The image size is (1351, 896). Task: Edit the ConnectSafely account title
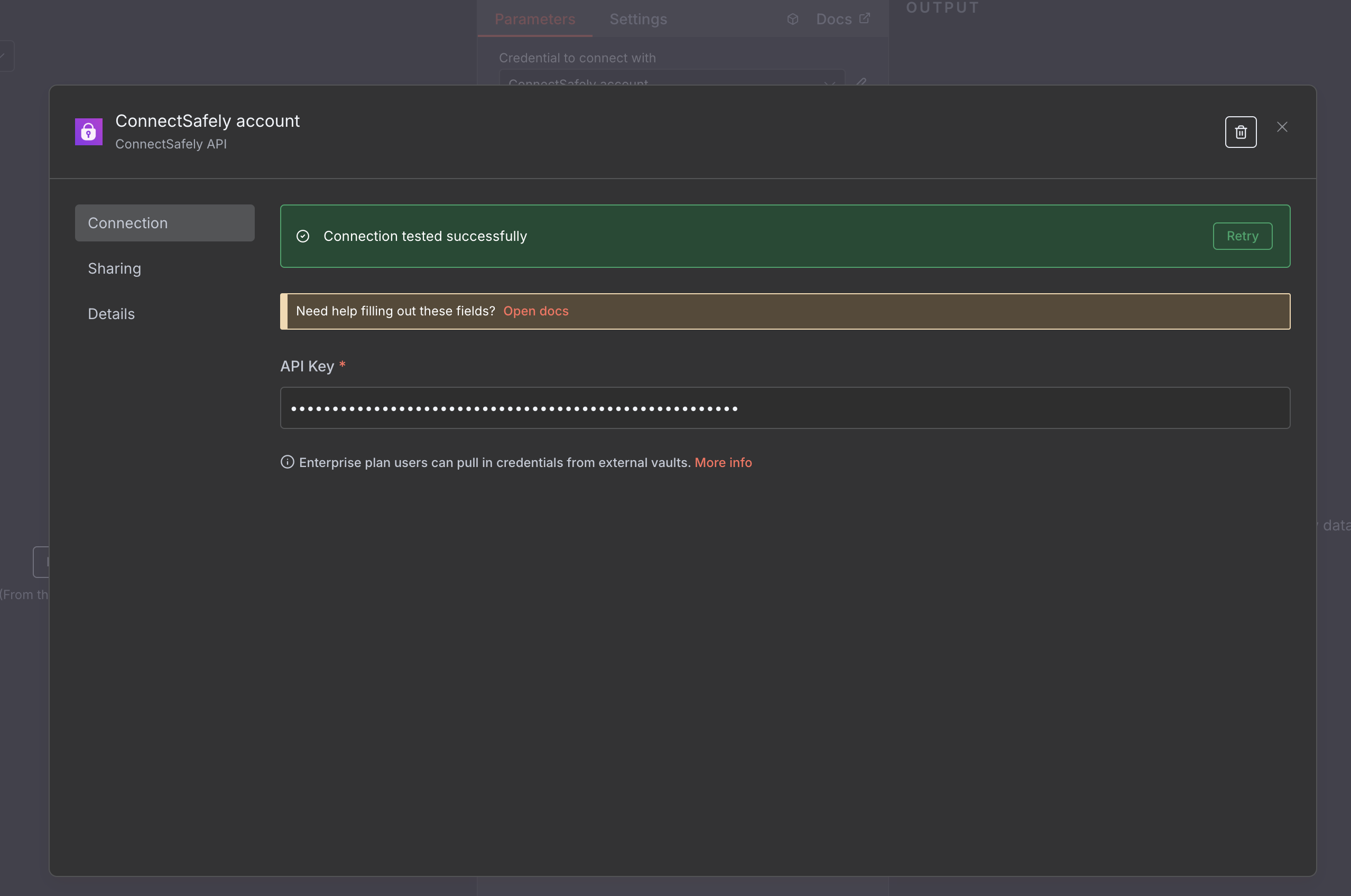(208, 121)
